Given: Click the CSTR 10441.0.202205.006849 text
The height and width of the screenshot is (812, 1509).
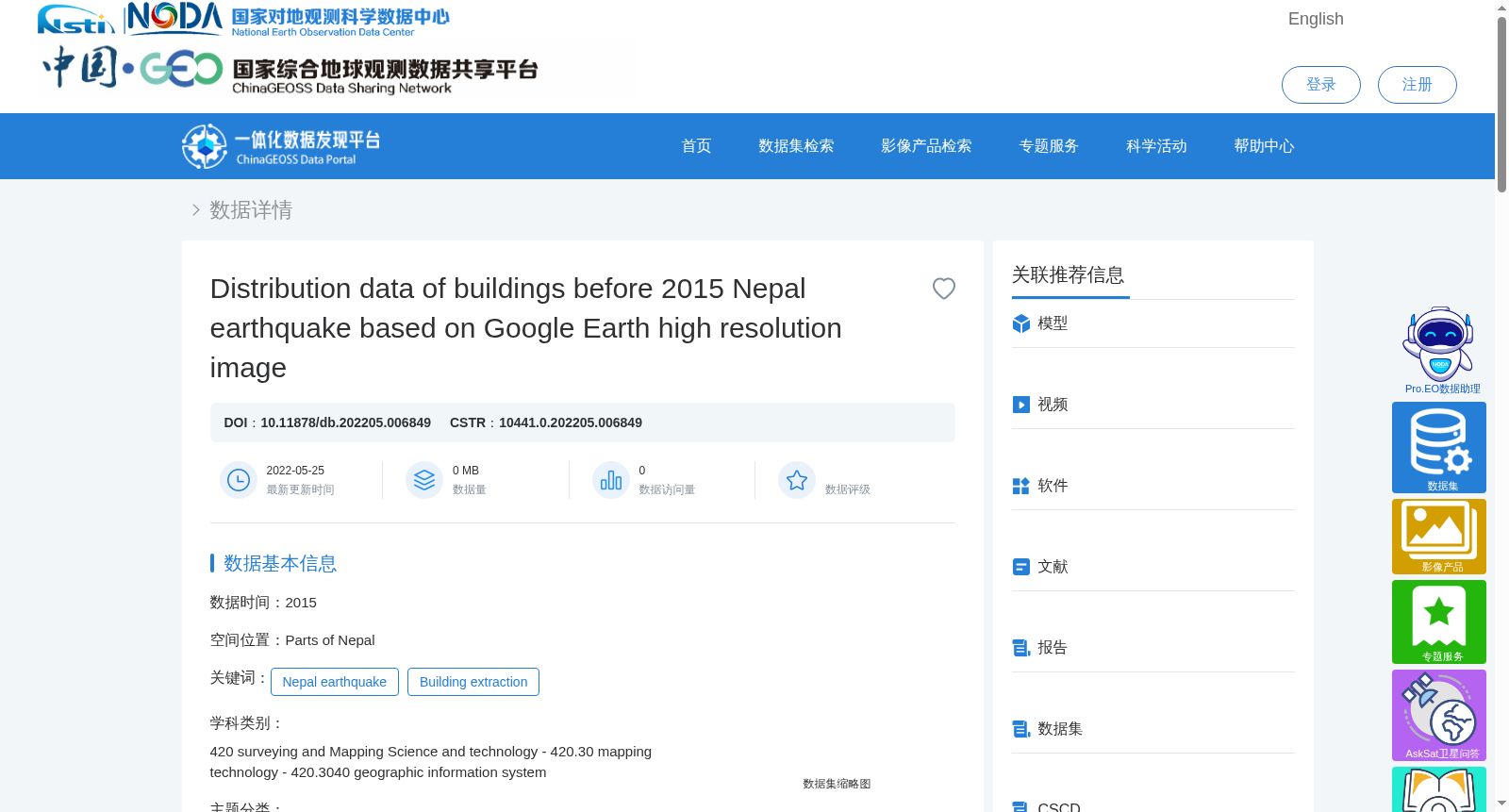Looking at the screenshot, I should (x=546, y=423).
